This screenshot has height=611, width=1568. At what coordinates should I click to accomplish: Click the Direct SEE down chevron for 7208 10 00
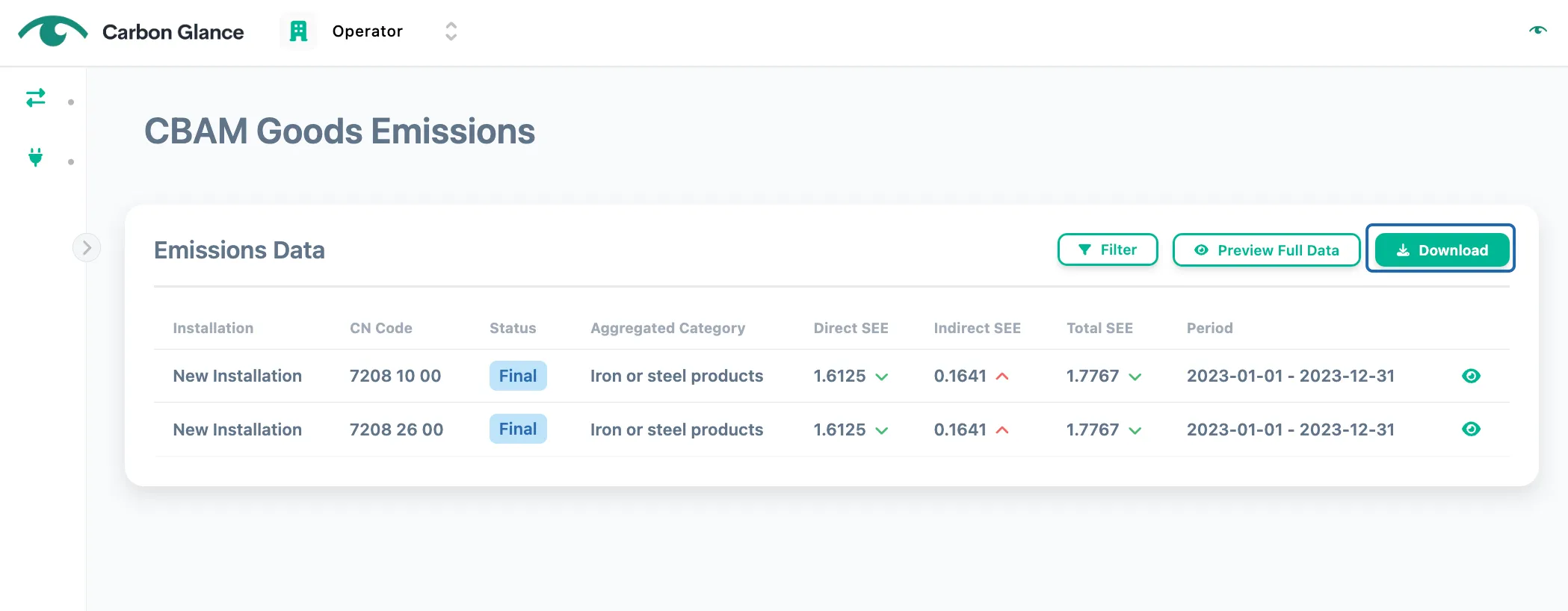click(x=882, y=376)
